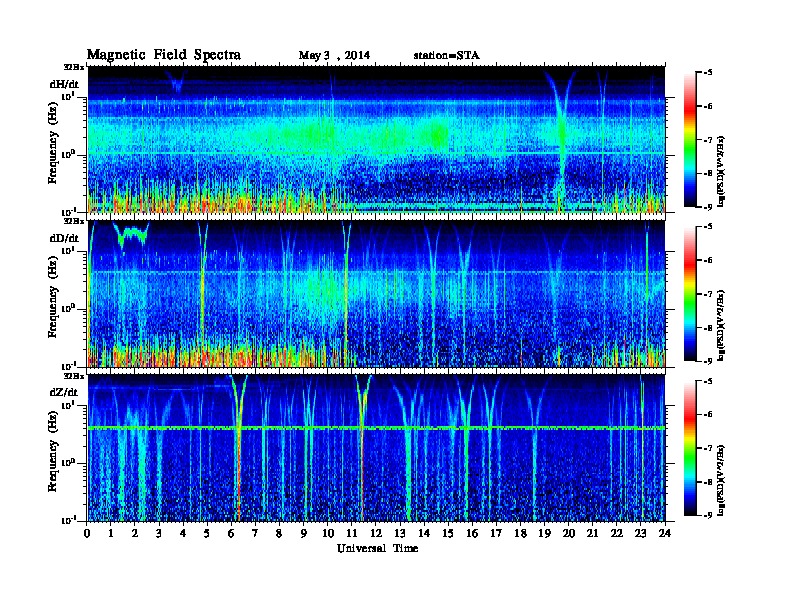Screen dimensions: 792x612
Task: Click hour tick label 21 on time axis
Action: tap(592, 533)
